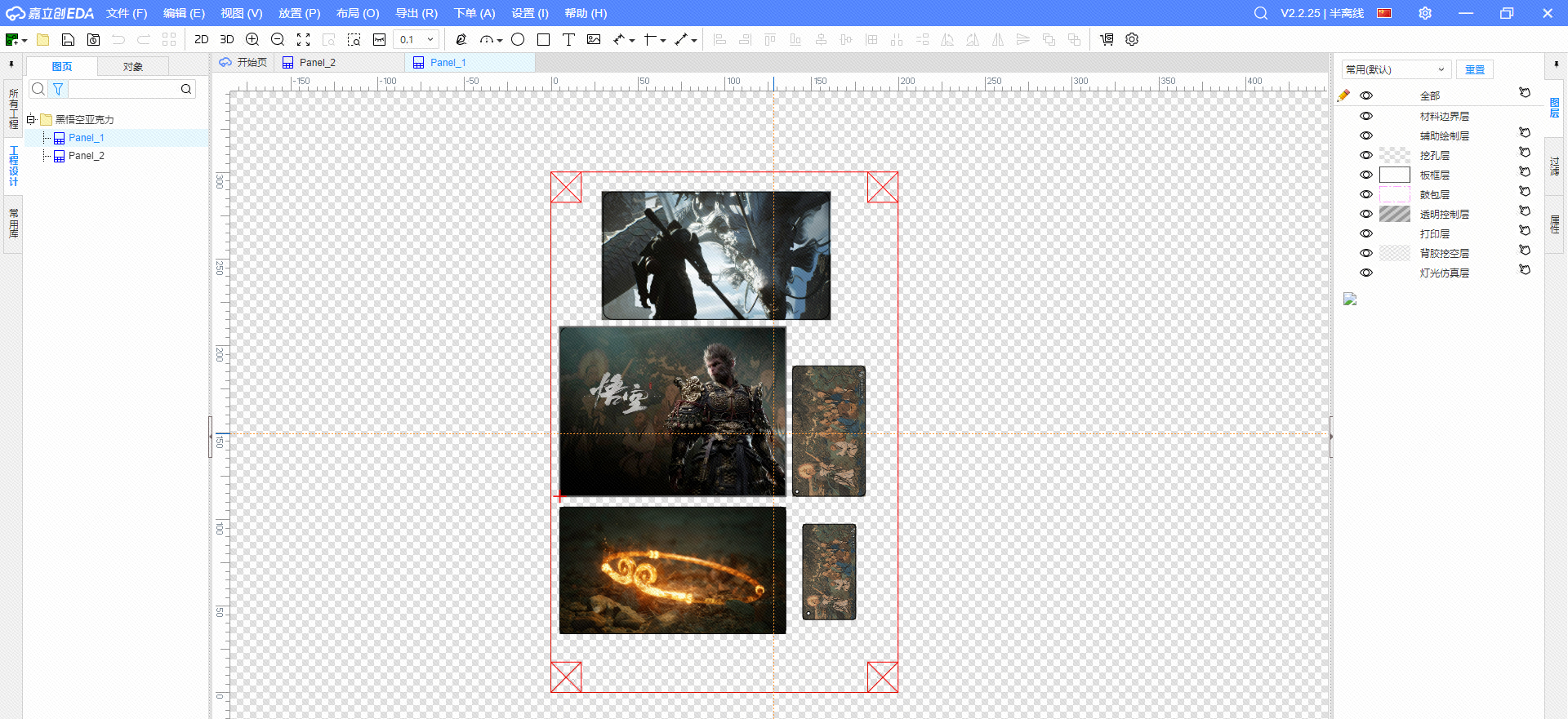Hide the 背胶挖空层 layer
This screenshot has height=719, width=1568.
pos(1366,253)
